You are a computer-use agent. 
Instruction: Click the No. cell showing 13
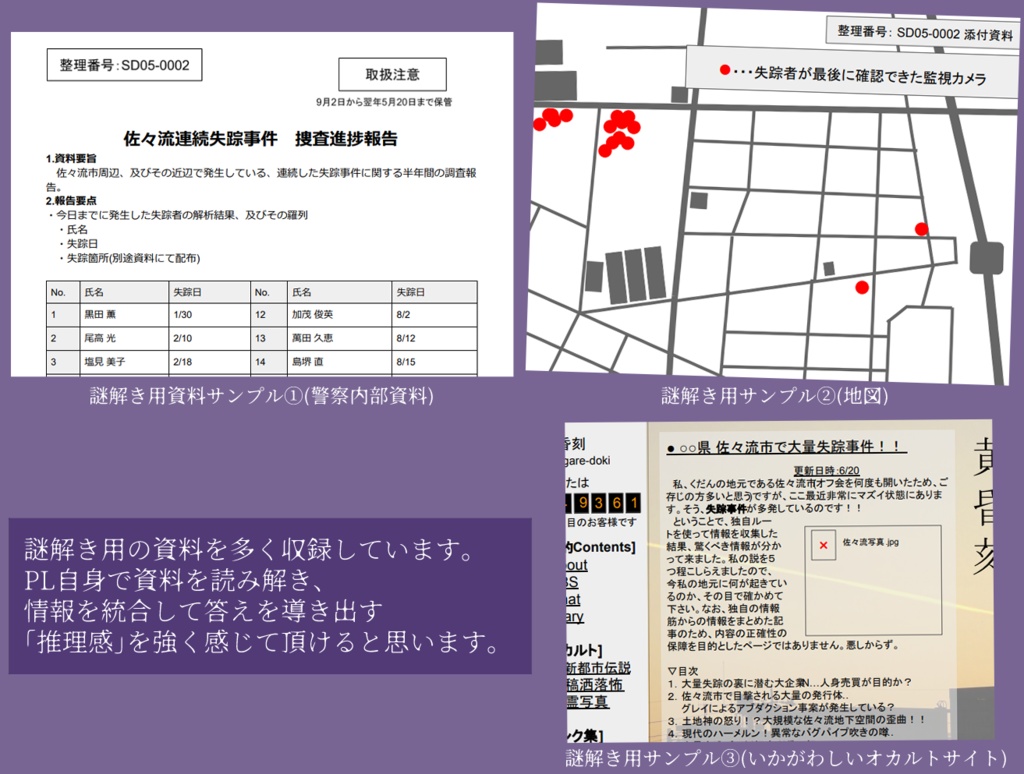(268, 338)
